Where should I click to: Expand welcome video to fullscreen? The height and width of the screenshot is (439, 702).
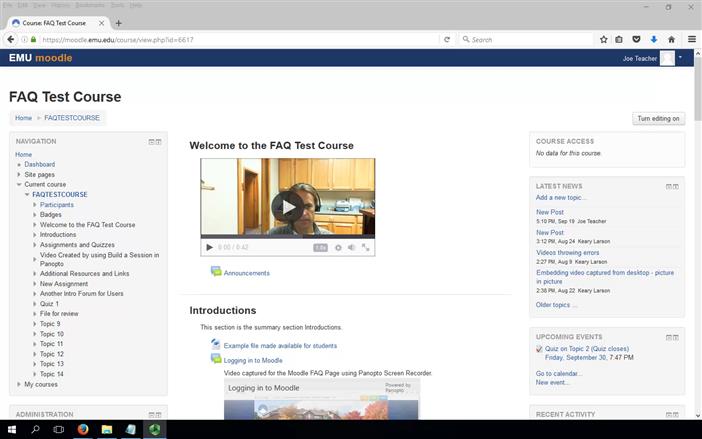(366, 247)
